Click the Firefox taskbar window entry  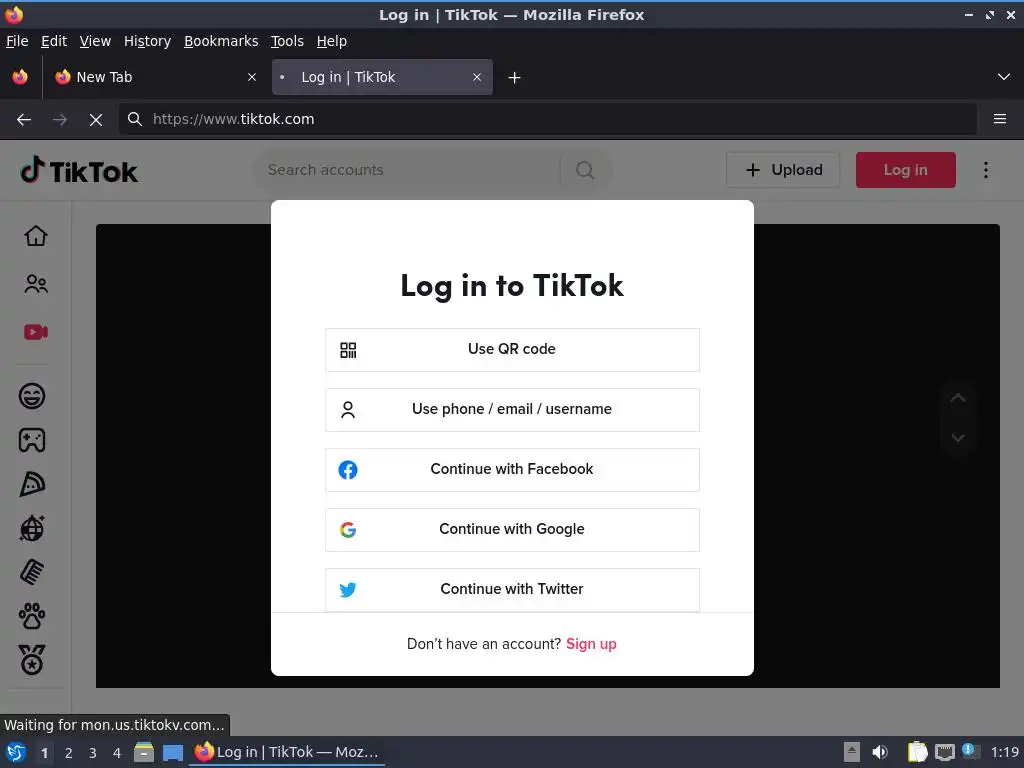[287, 752]
